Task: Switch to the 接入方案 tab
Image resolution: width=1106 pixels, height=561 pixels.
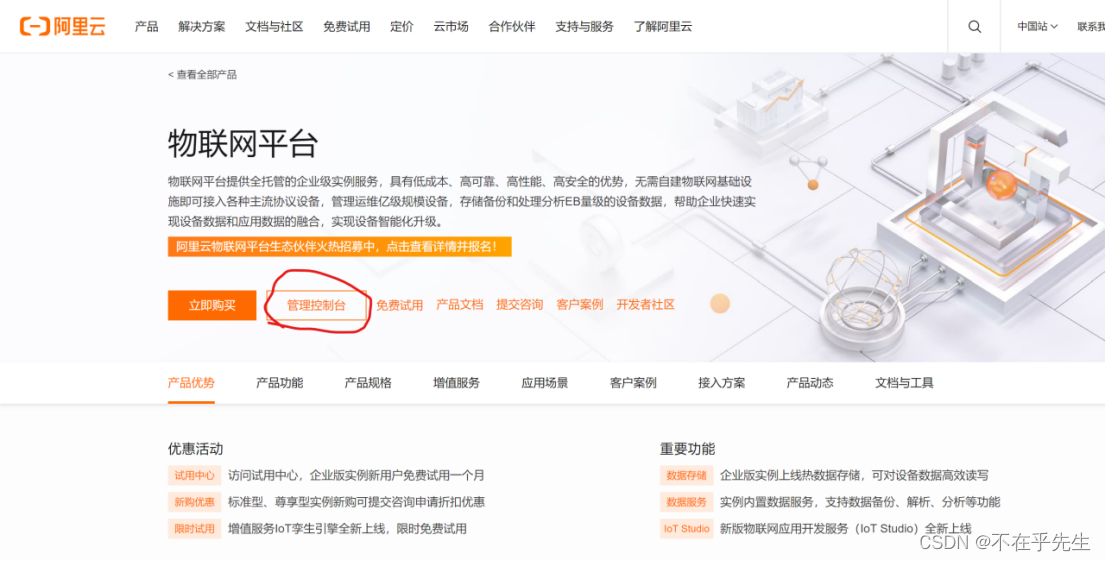Action: 722,383
